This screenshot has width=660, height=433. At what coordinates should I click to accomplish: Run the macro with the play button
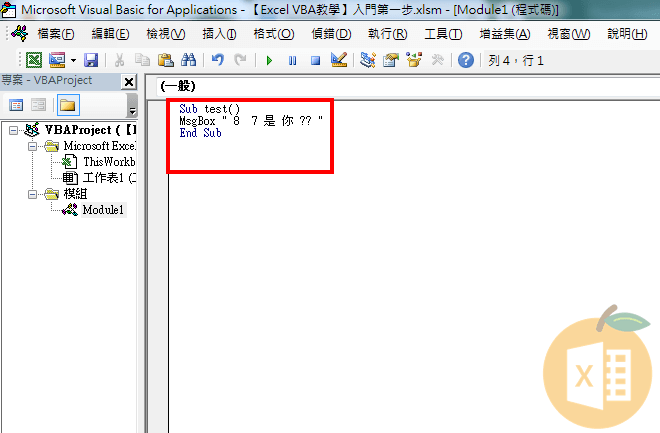(268, 60)
